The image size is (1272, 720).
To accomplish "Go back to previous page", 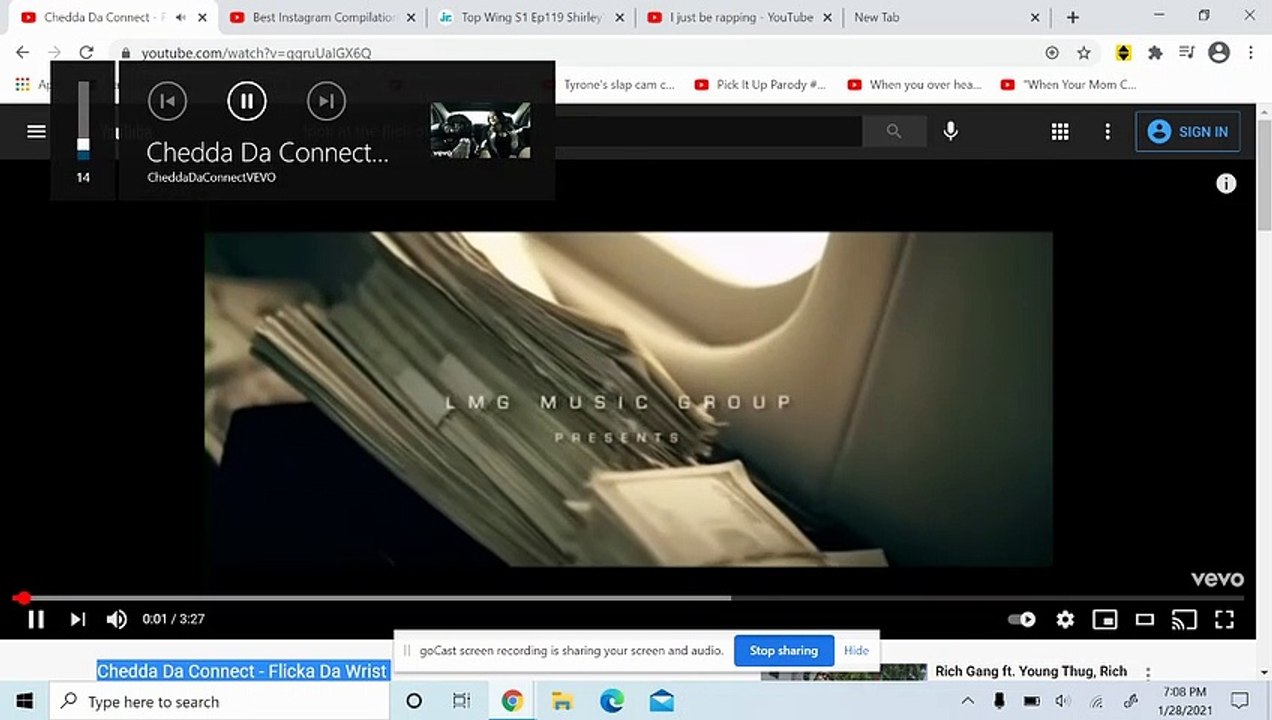I will click(x=22, y=53).
